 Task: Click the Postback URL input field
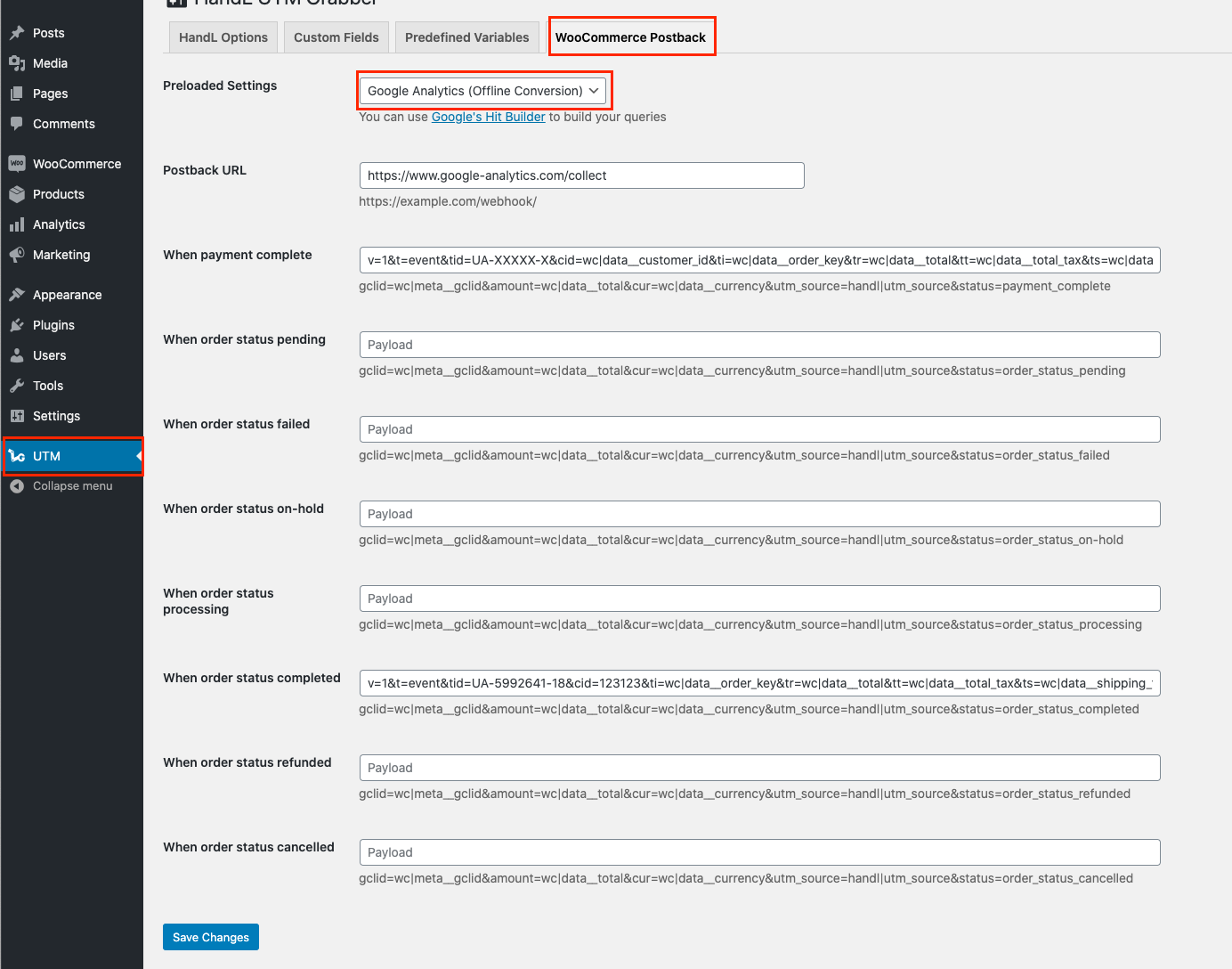coord(580,175)
